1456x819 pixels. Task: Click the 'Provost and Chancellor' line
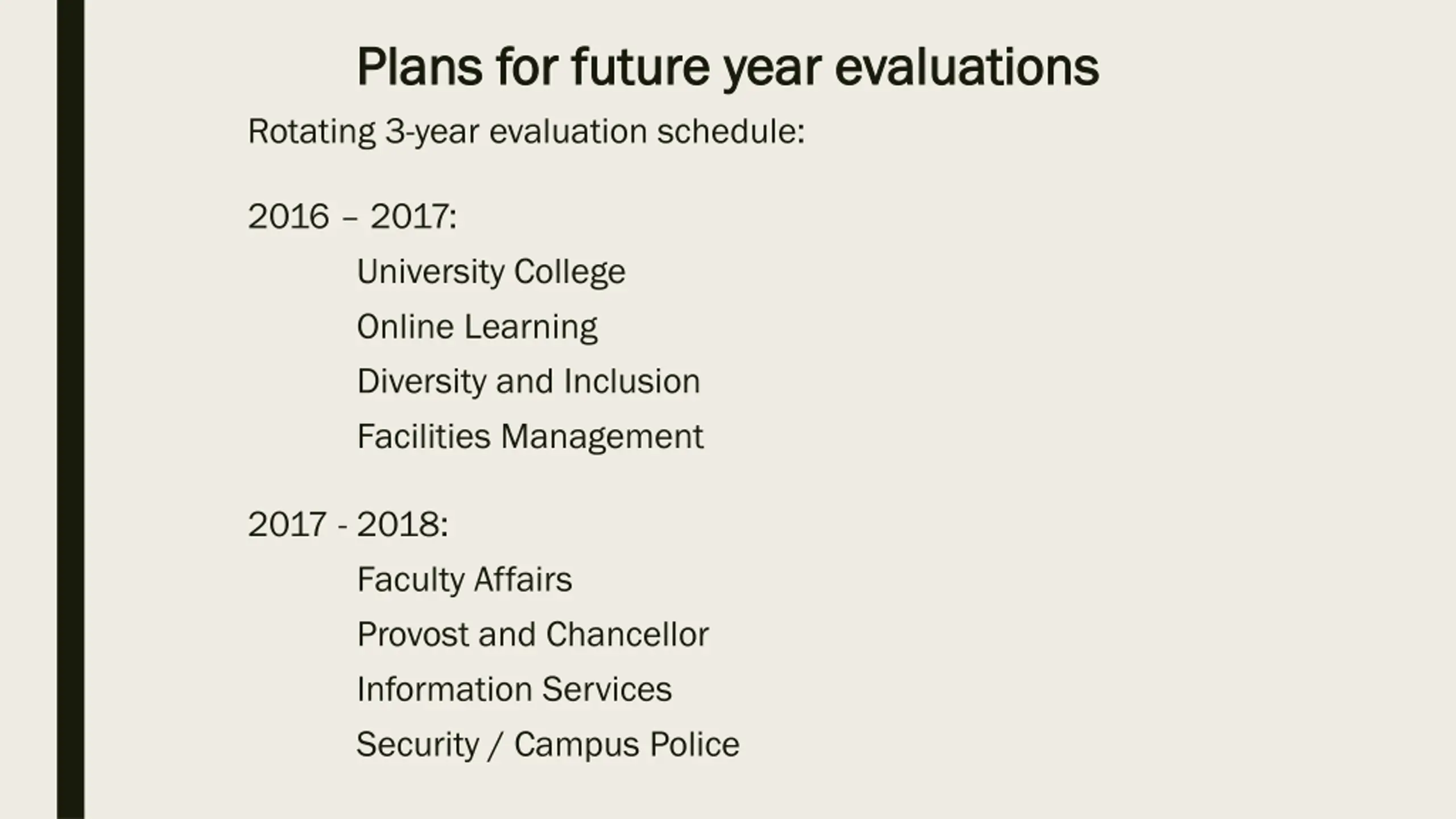[x=532, y=634]
